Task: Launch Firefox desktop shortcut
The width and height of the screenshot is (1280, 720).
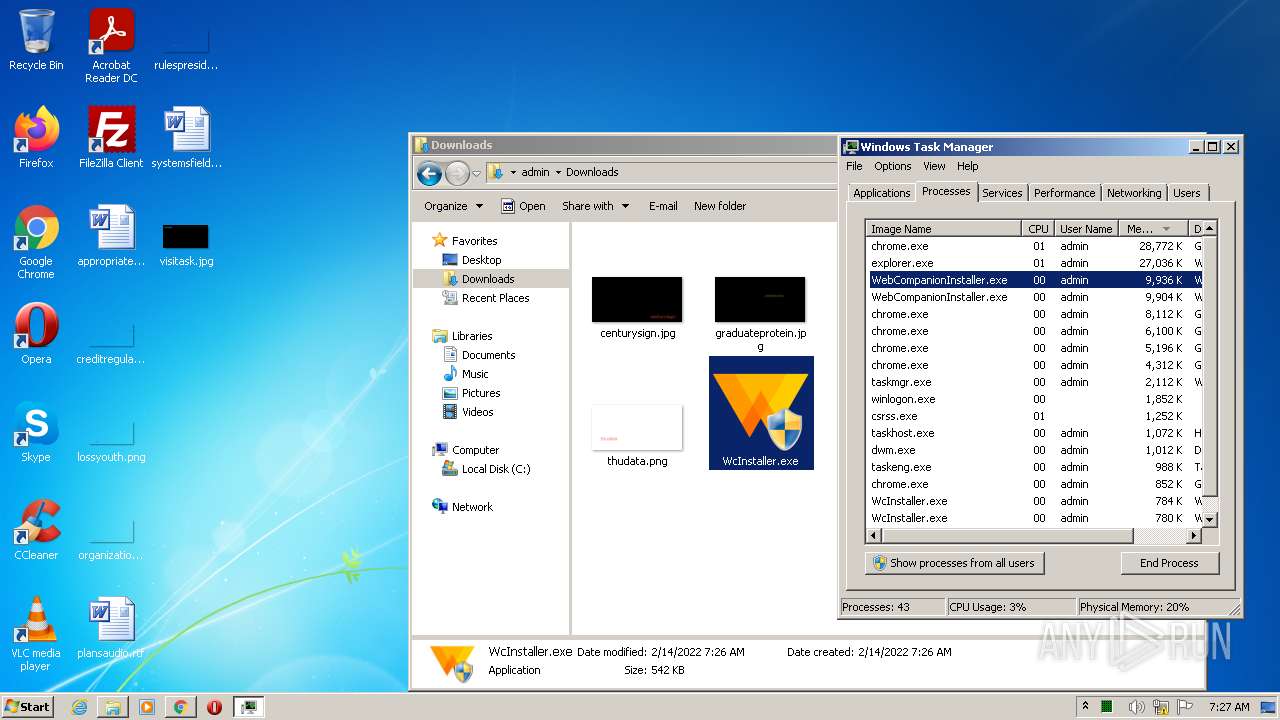Action: pos(36,138)
